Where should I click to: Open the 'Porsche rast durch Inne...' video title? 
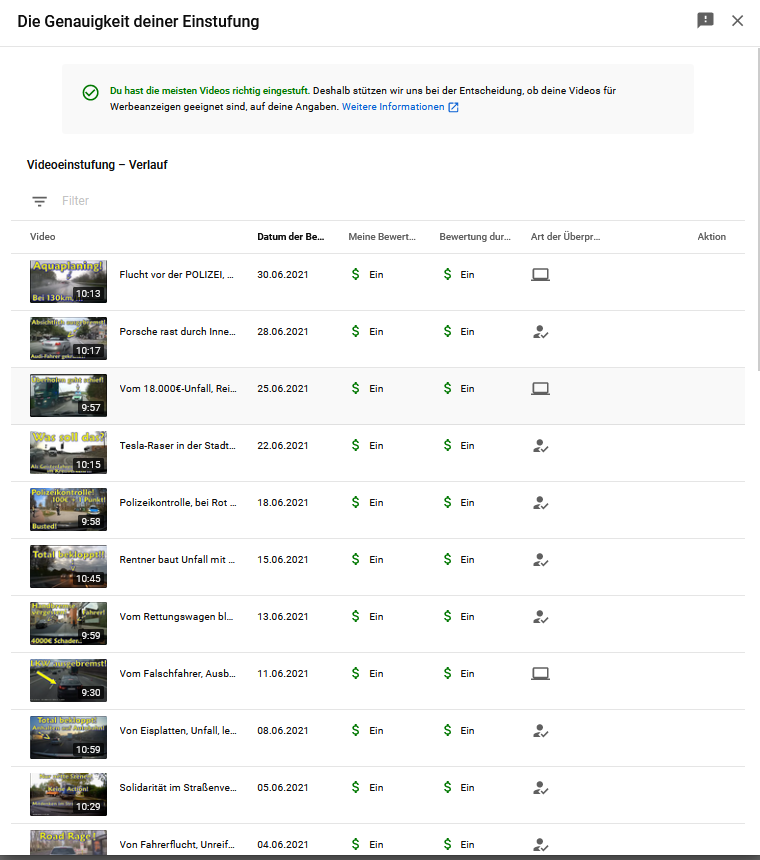(x=177, y=332)
